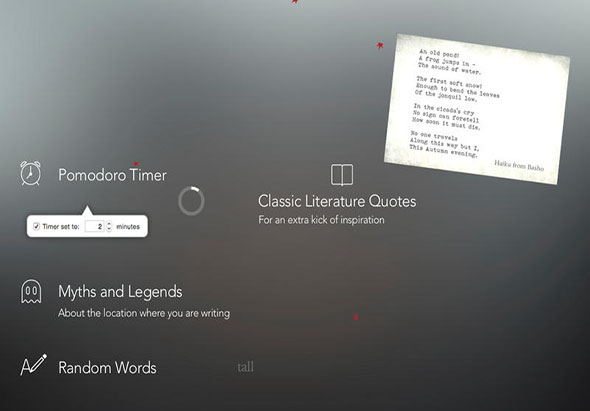The height and width of the screenshot is (411, 590).
Task: Click 'For an extra kick of inspiration'
Action: (321, 220)
